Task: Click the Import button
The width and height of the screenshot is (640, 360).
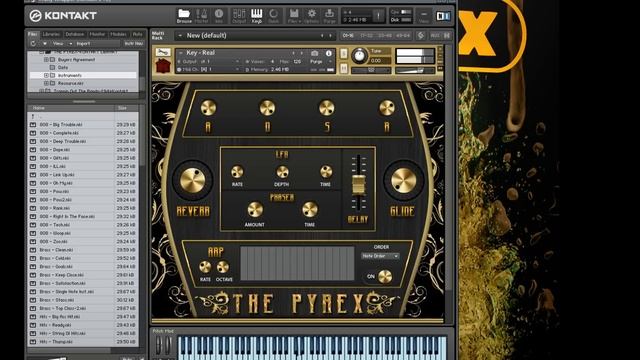Action: tap(83, 43)
